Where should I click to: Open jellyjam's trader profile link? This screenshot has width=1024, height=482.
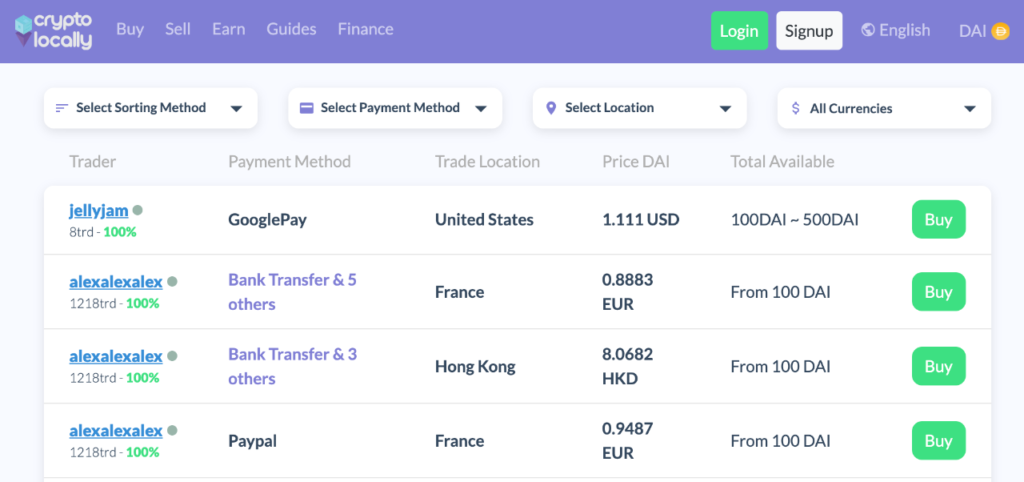(x=99, y=210)
